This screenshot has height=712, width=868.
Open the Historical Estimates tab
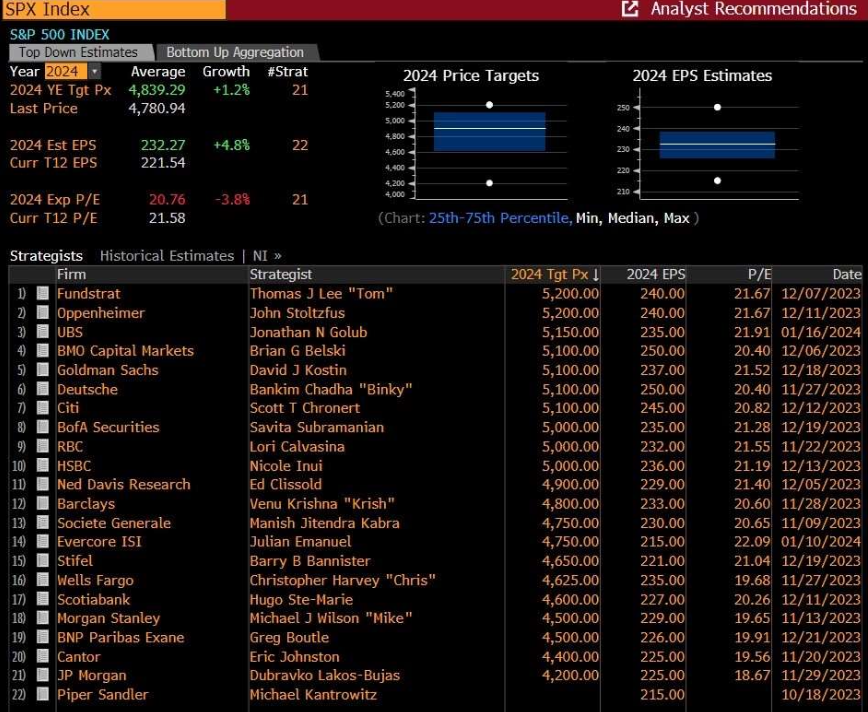tap(167, 256)
